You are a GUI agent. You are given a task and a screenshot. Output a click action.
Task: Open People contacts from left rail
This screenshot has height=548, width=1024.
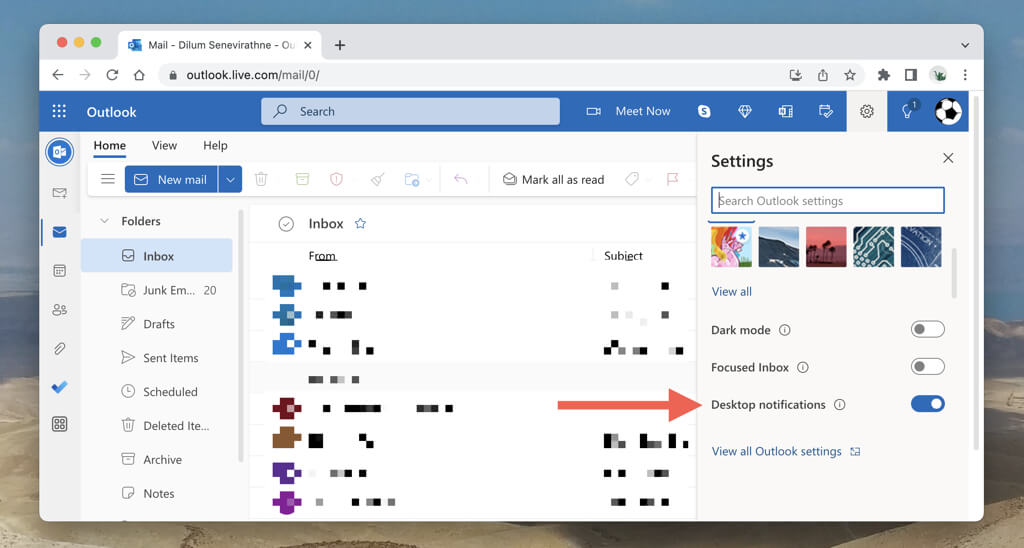(59, 310)
